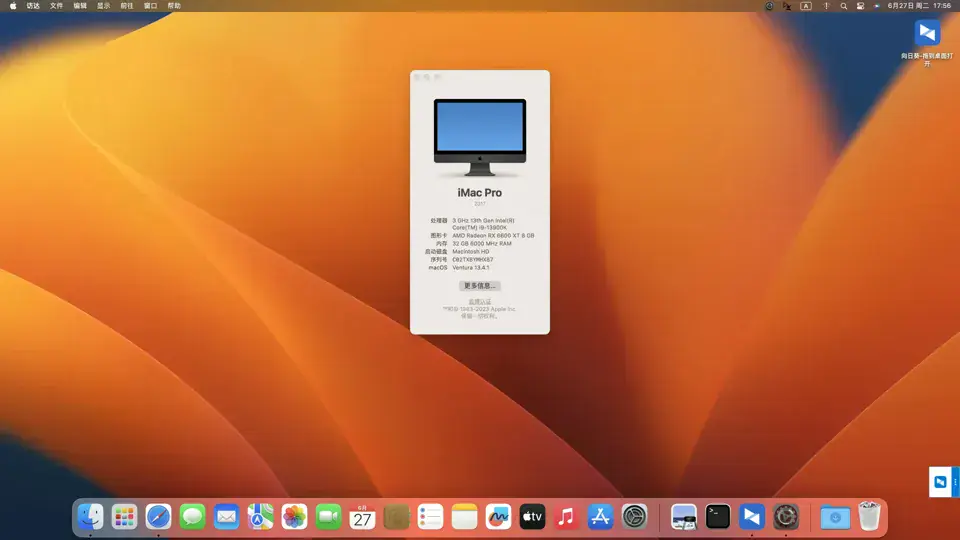
Task: Open Reminders from the Dock
Action: point(430,517)
